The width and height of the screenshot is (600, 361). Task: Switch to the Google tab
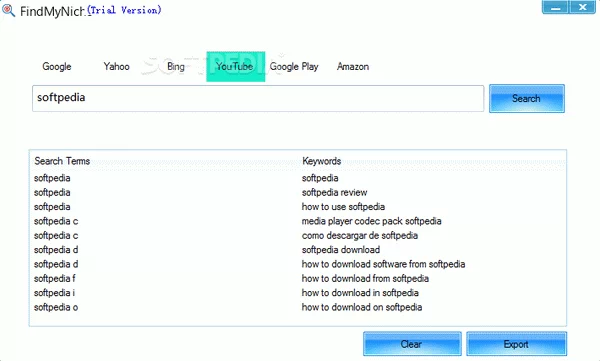click(x=57, y=67)
